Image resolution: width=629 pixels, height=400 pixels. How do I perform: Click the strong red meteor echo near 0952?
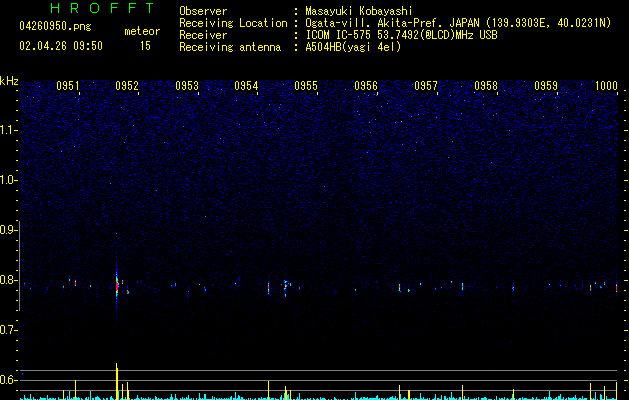tap(117, 286)
